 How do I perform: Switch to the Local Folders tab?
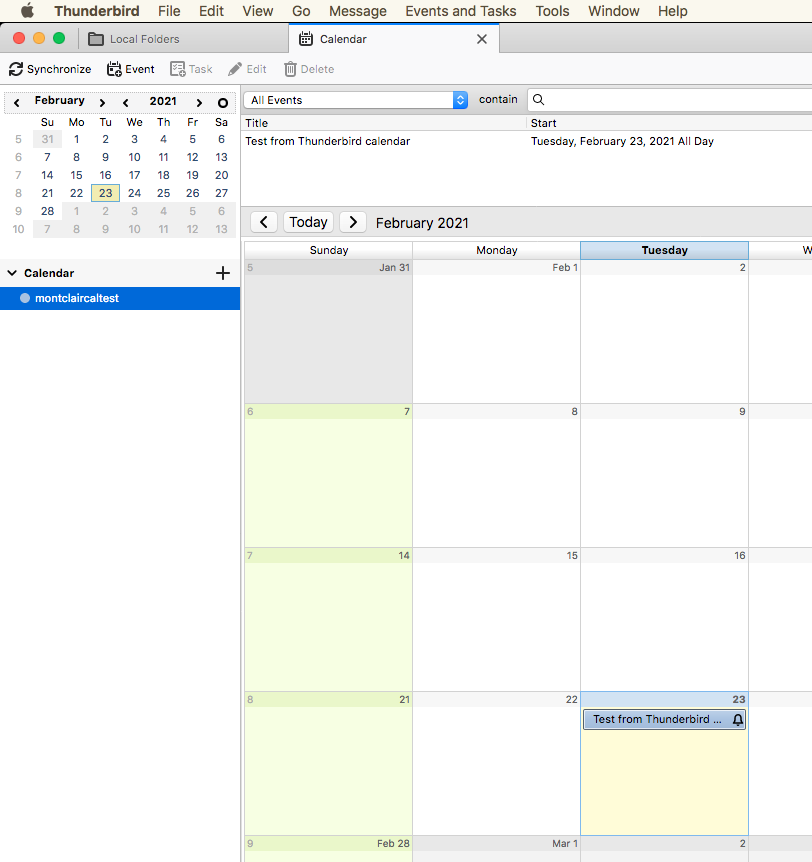point(184,39)
